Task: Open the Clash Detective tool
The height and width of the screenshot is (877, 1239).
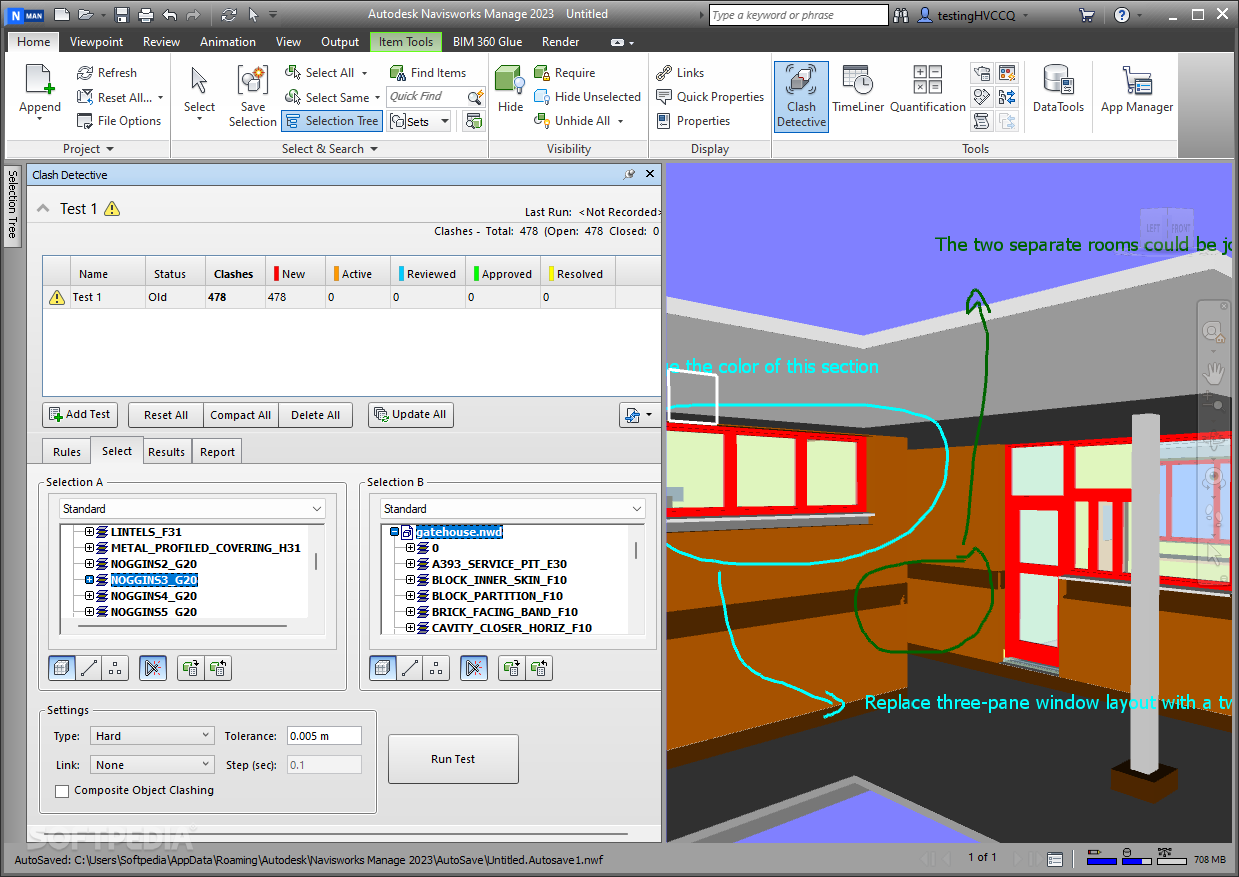Action: click(x=801, y=96)
